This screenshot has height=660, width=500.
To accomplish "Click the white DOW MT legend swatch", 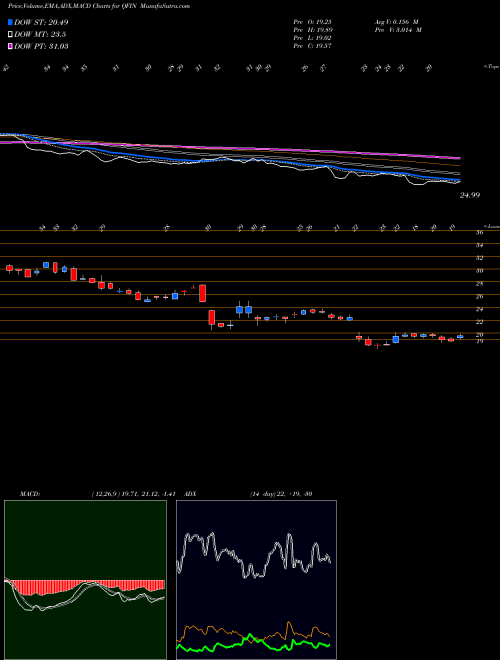I will click(11, 35).
